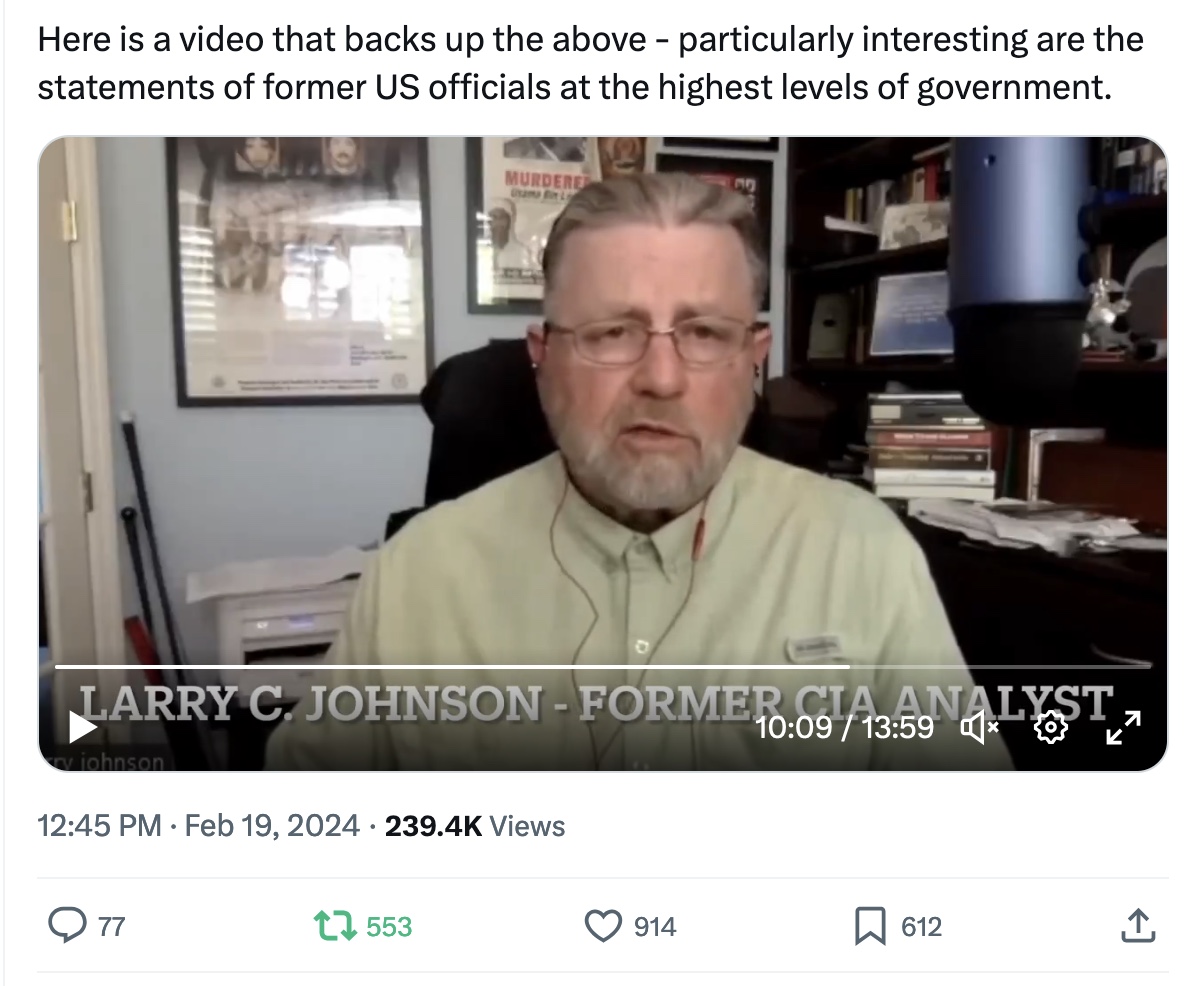Click the 914 likes count

tap(655, 927)
